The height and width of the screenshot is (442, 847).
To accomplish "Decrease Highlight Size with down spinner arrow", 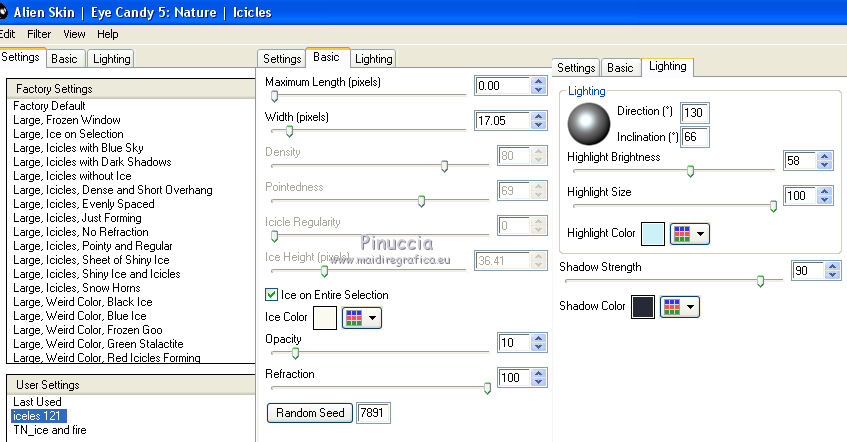I will point(824,200).
